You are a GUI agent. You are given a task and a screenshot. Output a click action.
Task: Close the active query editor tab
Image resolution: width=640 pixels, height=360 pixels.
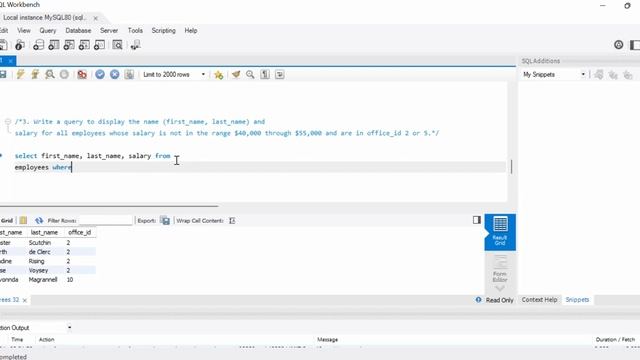pos(11,61)
